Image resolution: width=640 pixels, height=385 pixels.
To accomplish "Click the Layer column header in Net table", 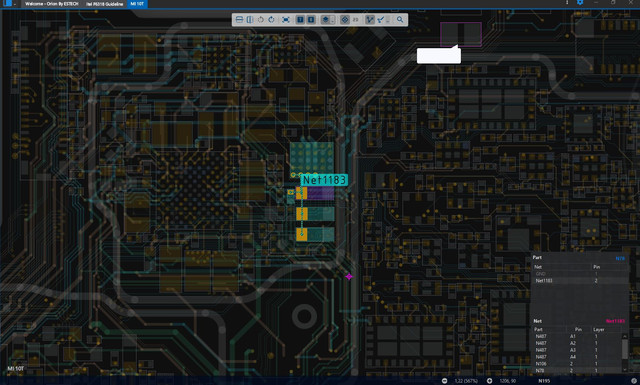I will tap(599, 329).
